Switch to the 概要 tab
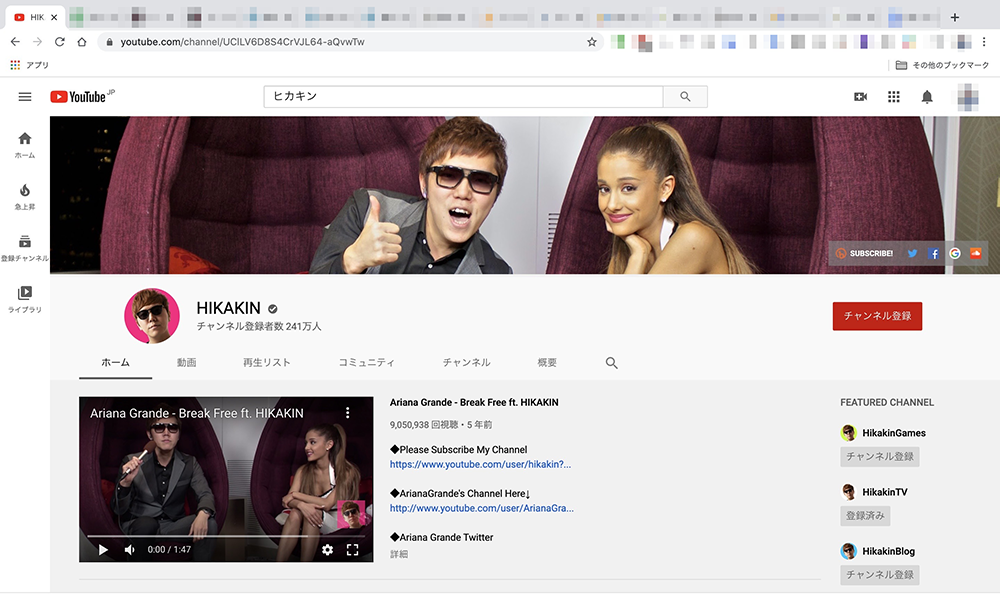The image size is (1000, 594). [x=547, y=362]
